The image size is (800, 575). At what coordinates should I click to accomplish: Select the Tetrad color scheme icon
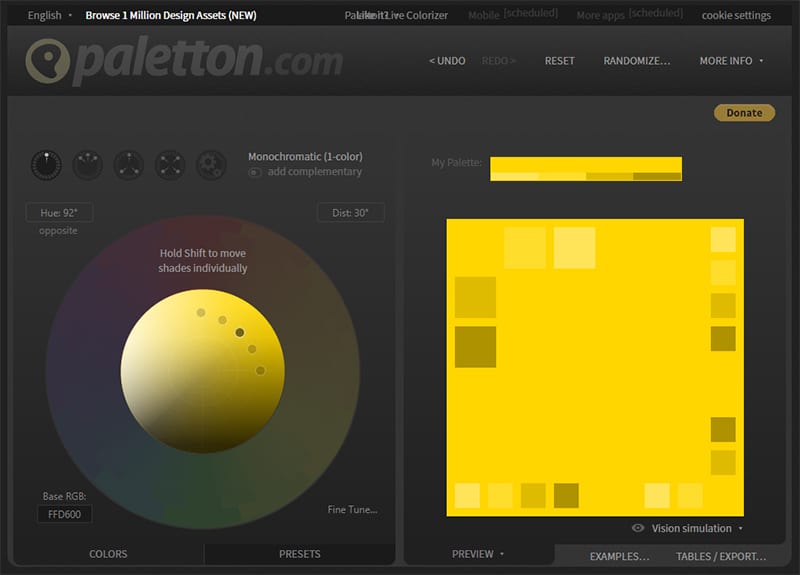170,165
